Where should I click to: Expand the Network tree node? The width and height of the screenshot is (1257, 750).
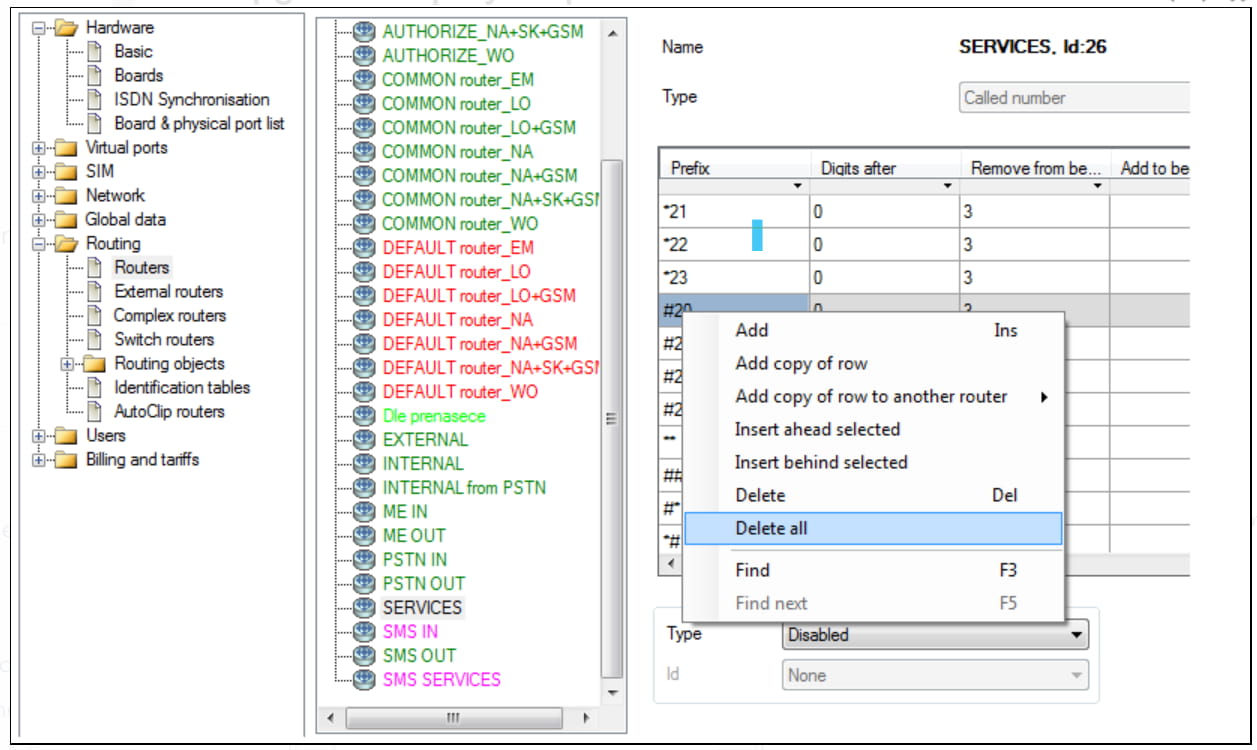pyautogui.click(x=39, y=196)
